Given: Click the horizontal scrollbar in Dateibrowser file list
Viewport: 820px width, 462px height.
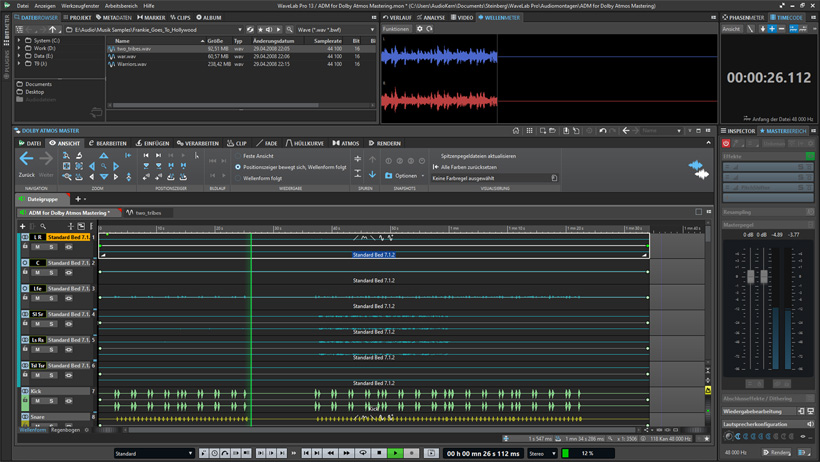Looking at the screenshot, I should pyautogui.click(x=216, y=105).
